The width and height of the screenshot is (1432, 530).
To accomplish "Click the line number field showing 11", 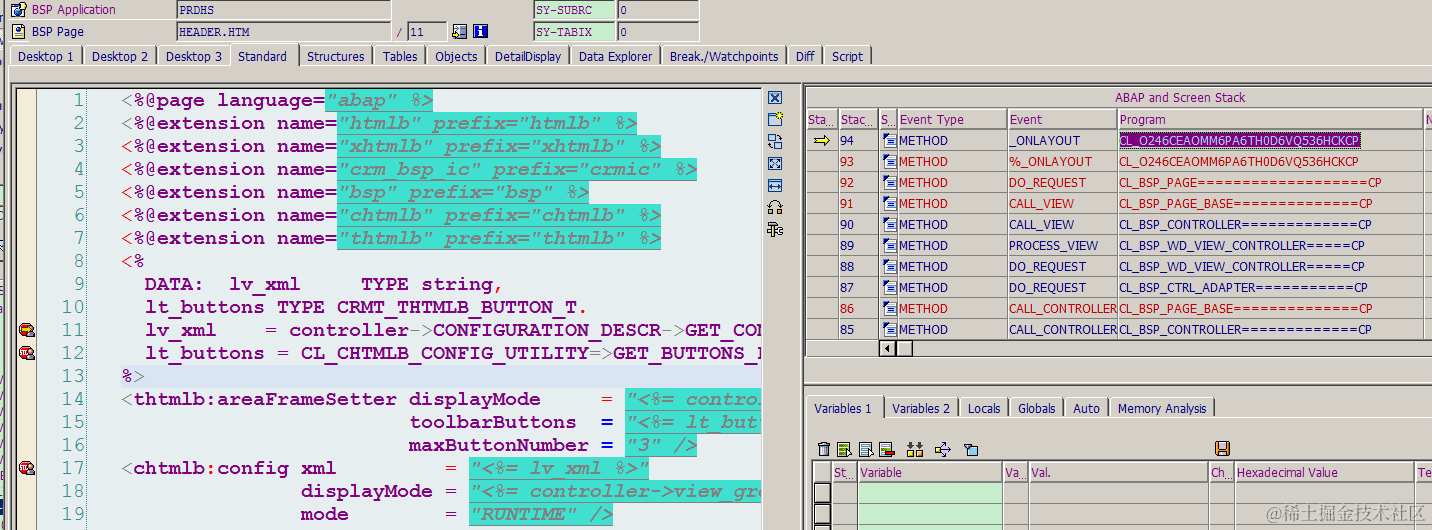I will (428, 32).
